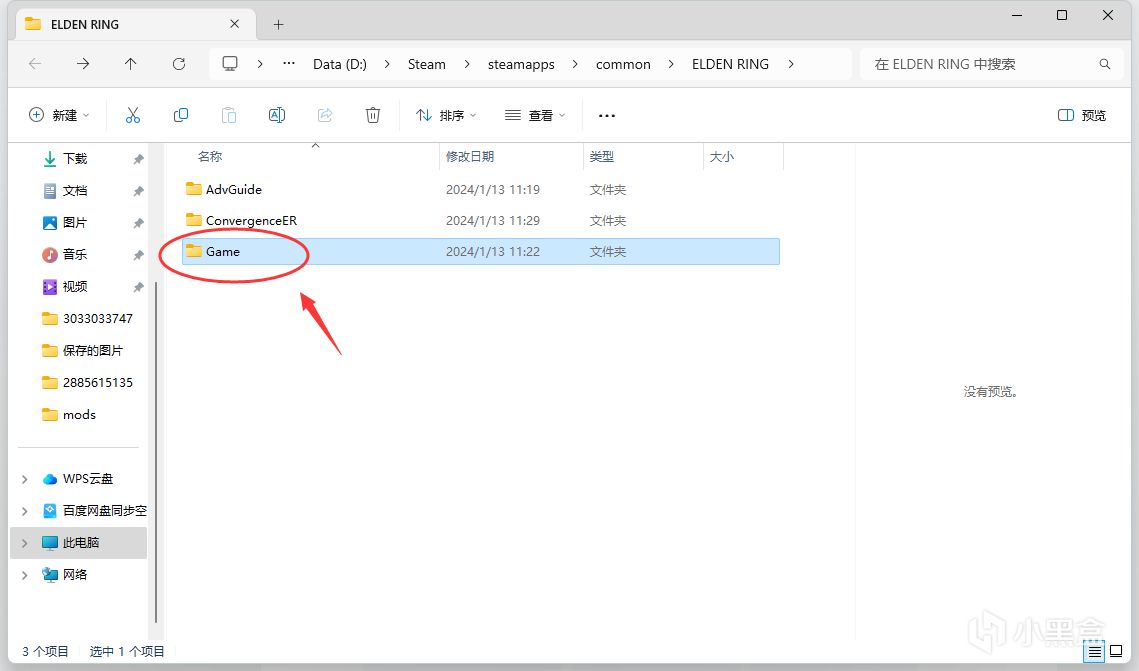Expand chevron after common breadcrumb
The image size is (1139, 671).
pos(671,64)
